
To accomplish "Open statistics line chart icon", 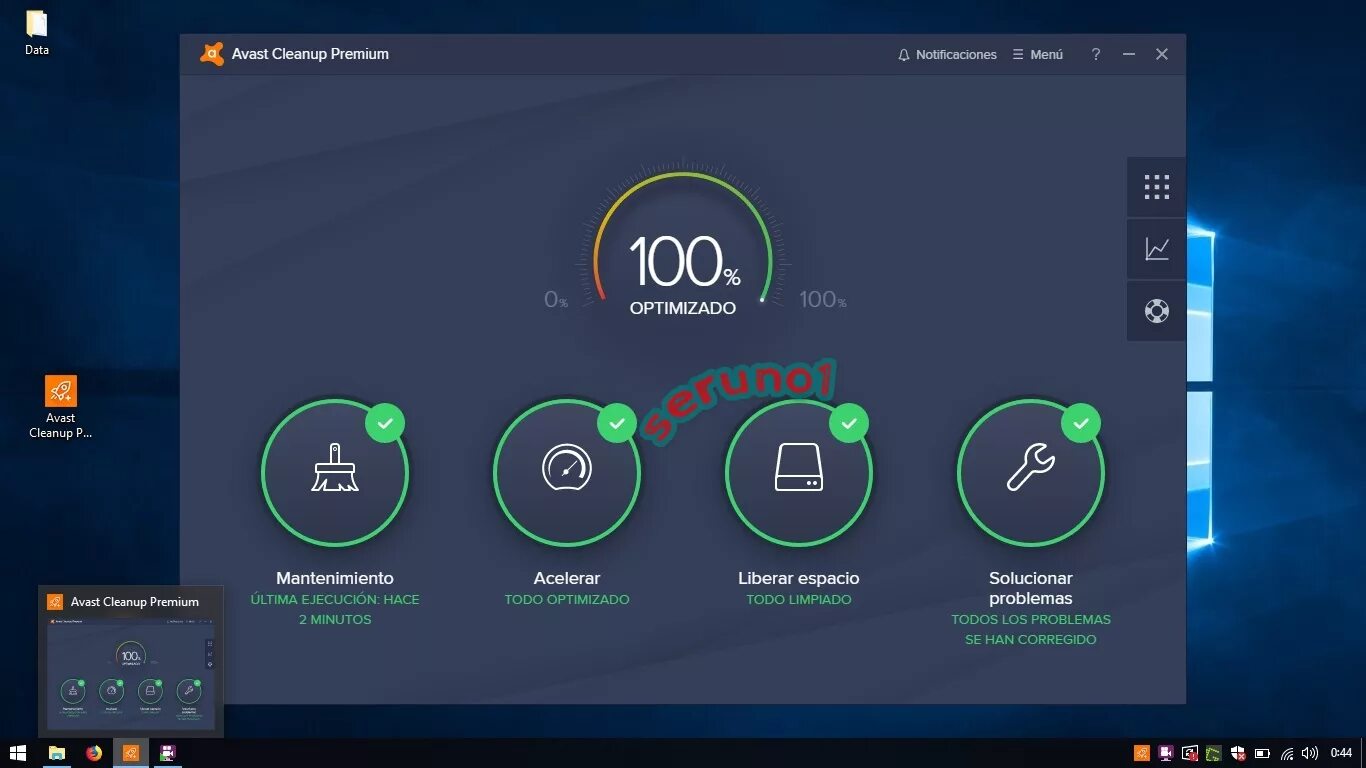I will 1157,249.
